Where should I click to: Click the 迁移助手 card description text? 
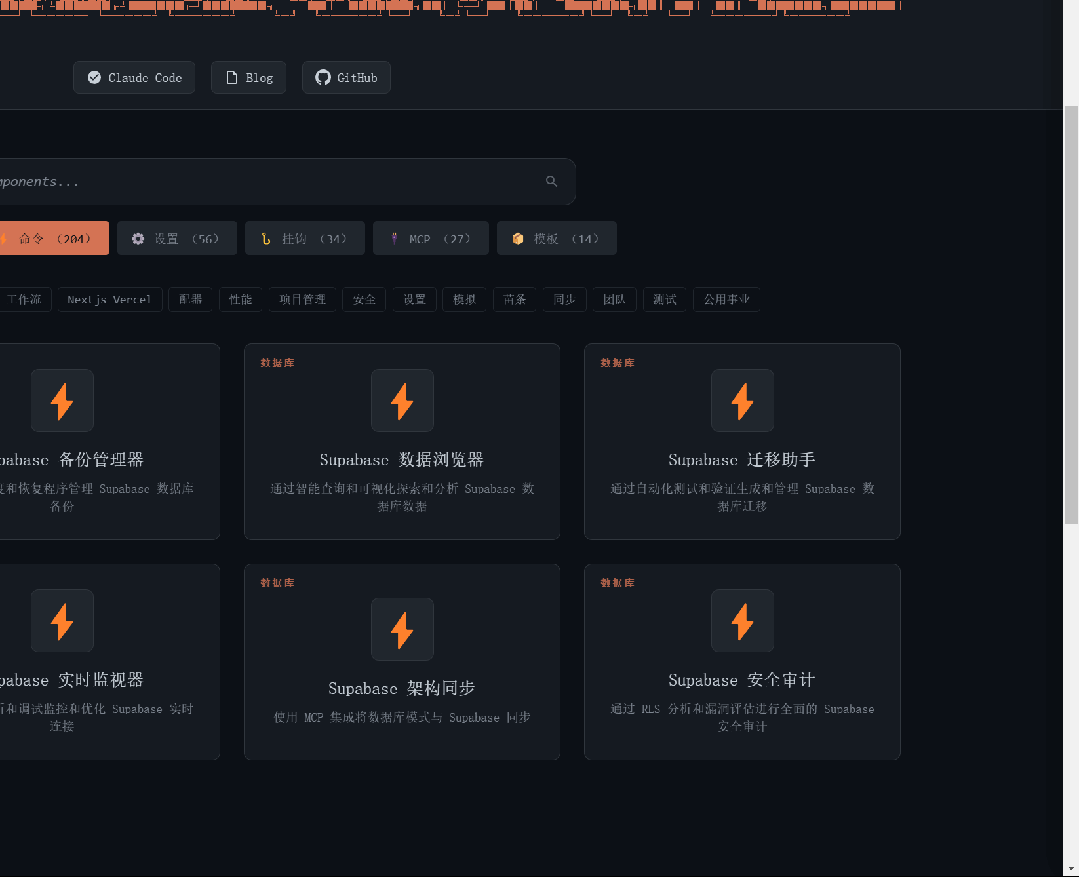742,497
